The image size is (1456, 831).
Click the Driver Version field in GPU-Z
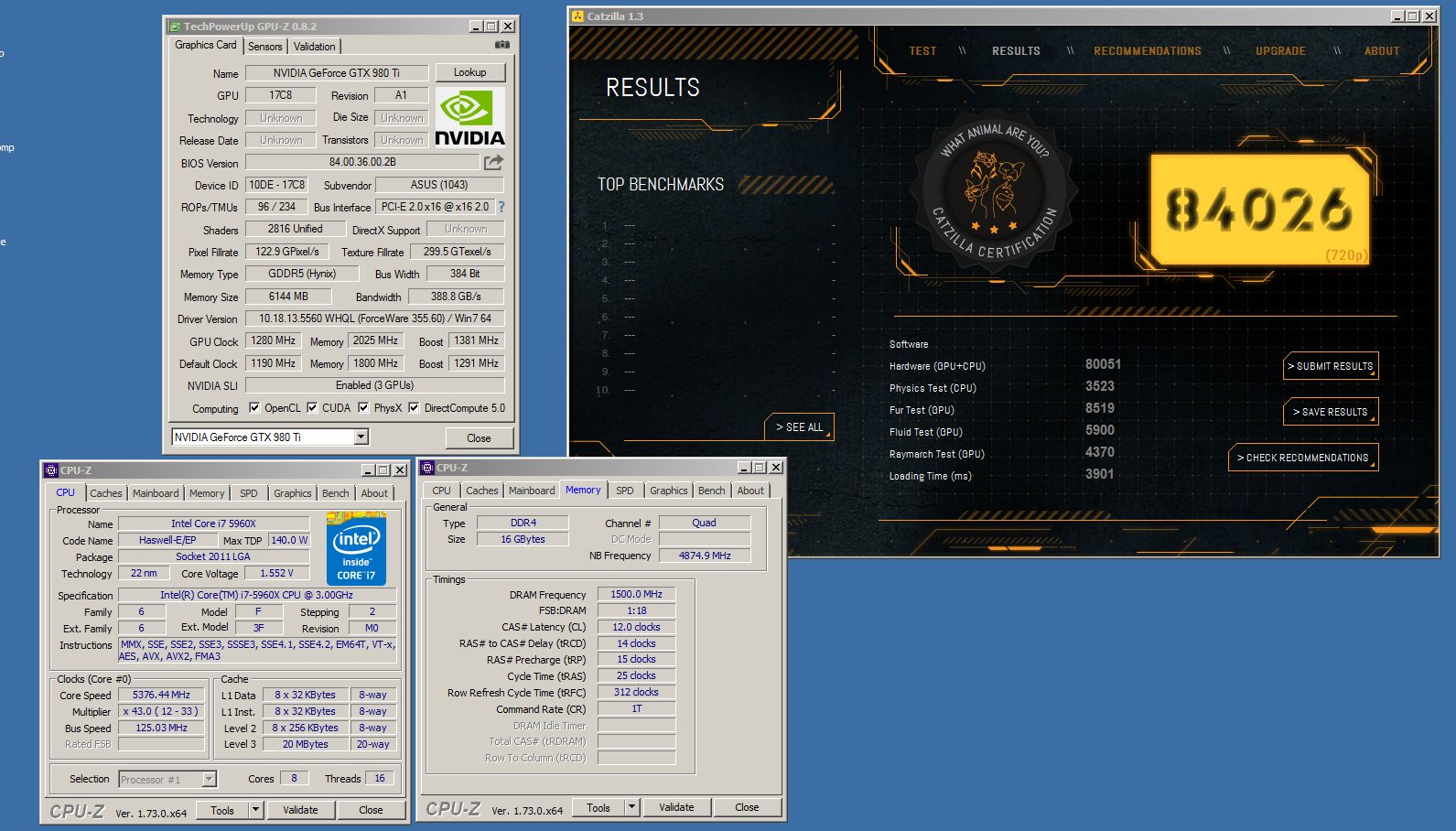pos(375,318)
